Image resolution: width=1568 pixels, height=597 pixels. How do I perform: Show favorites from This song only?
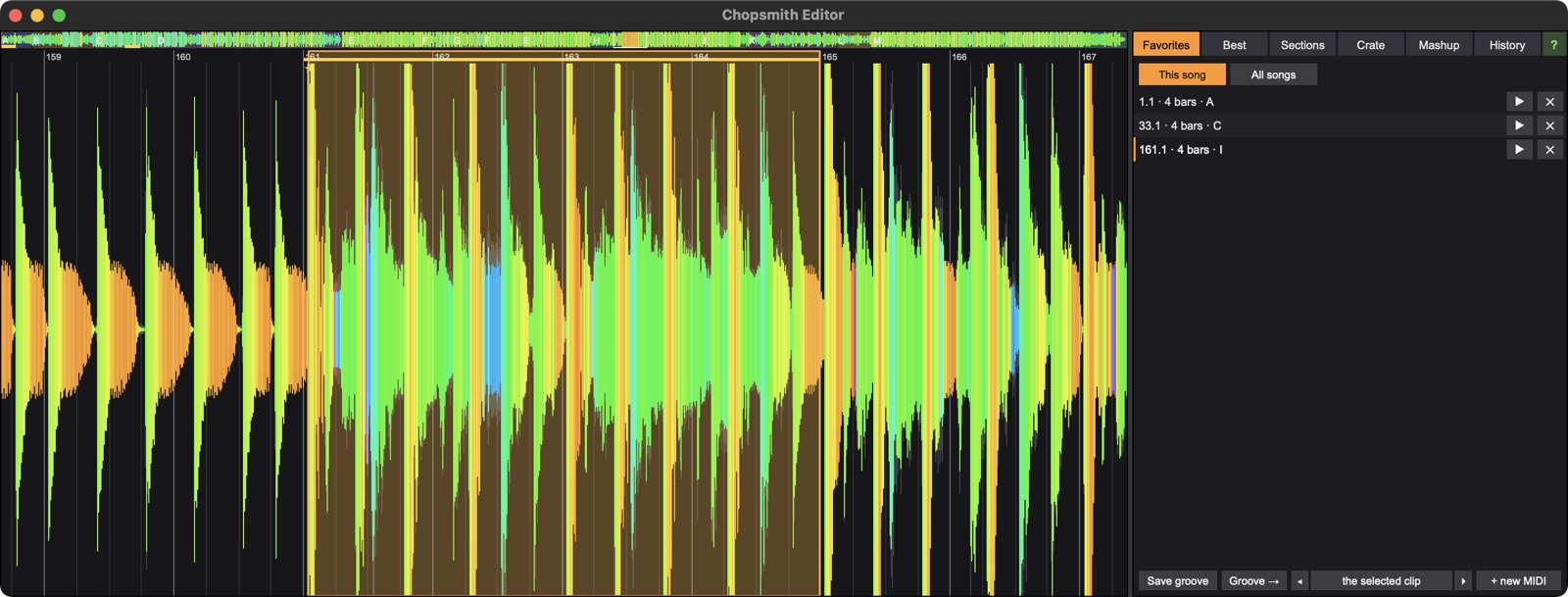point(1182,75)
